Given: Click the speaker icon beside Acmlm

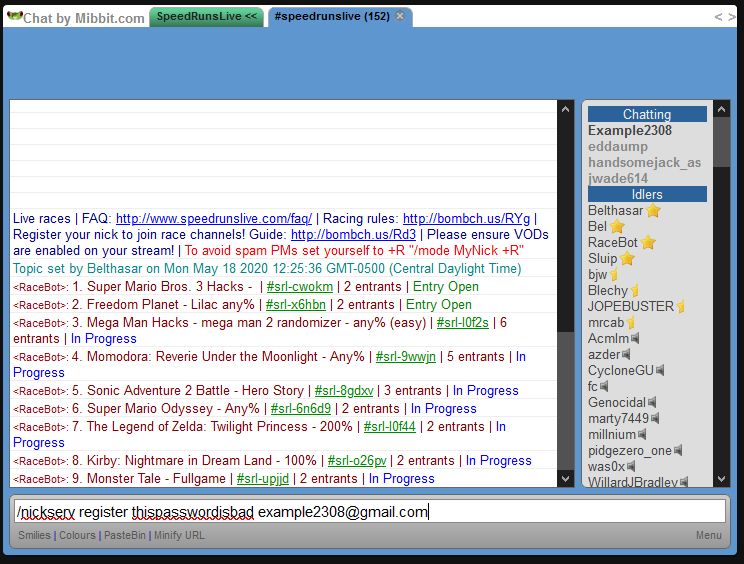Looking at the screenshot, I should [x=635, y=338].
